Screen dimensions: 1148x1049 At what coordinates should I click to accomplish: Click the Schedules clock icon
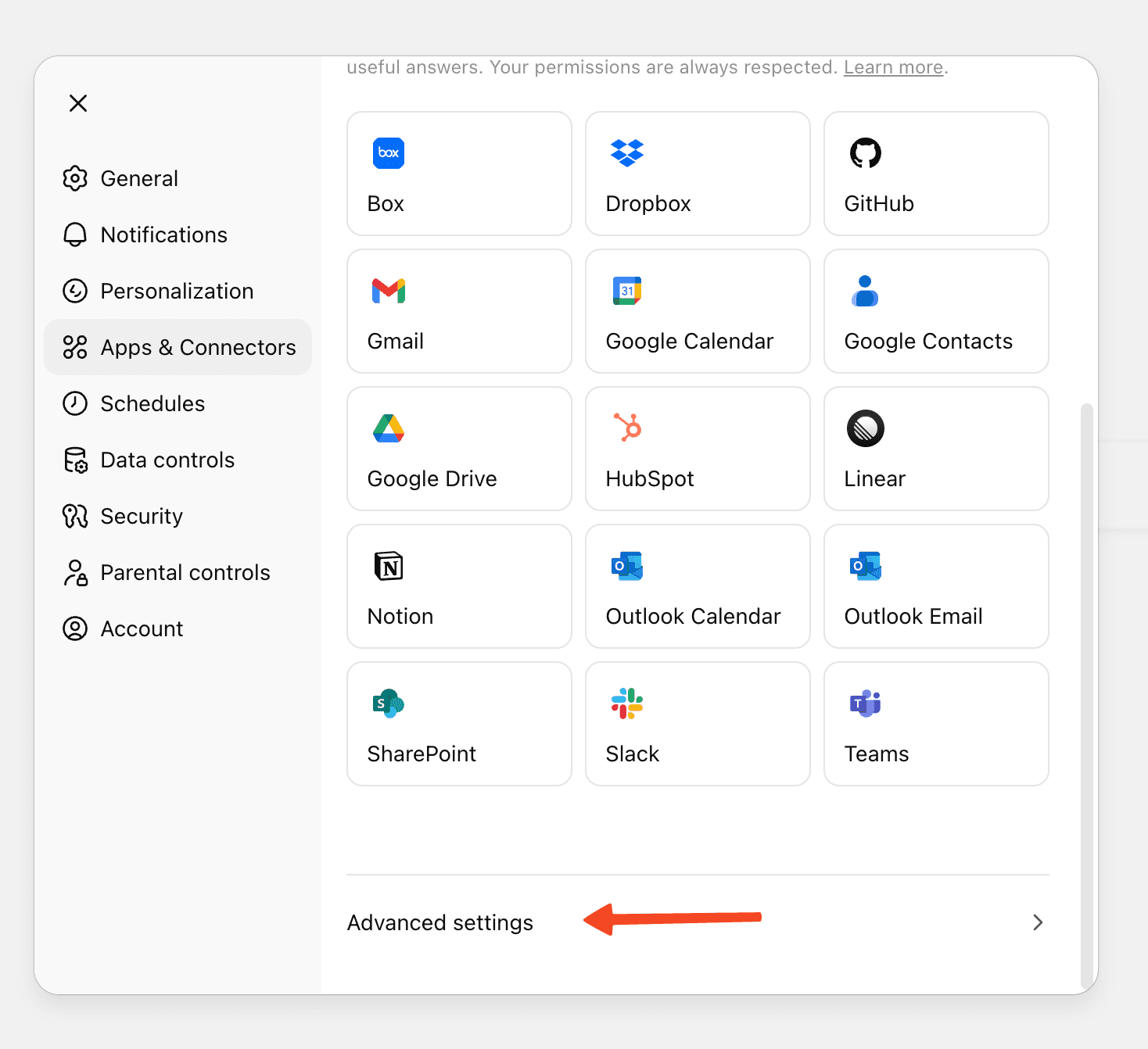(75, 403)
